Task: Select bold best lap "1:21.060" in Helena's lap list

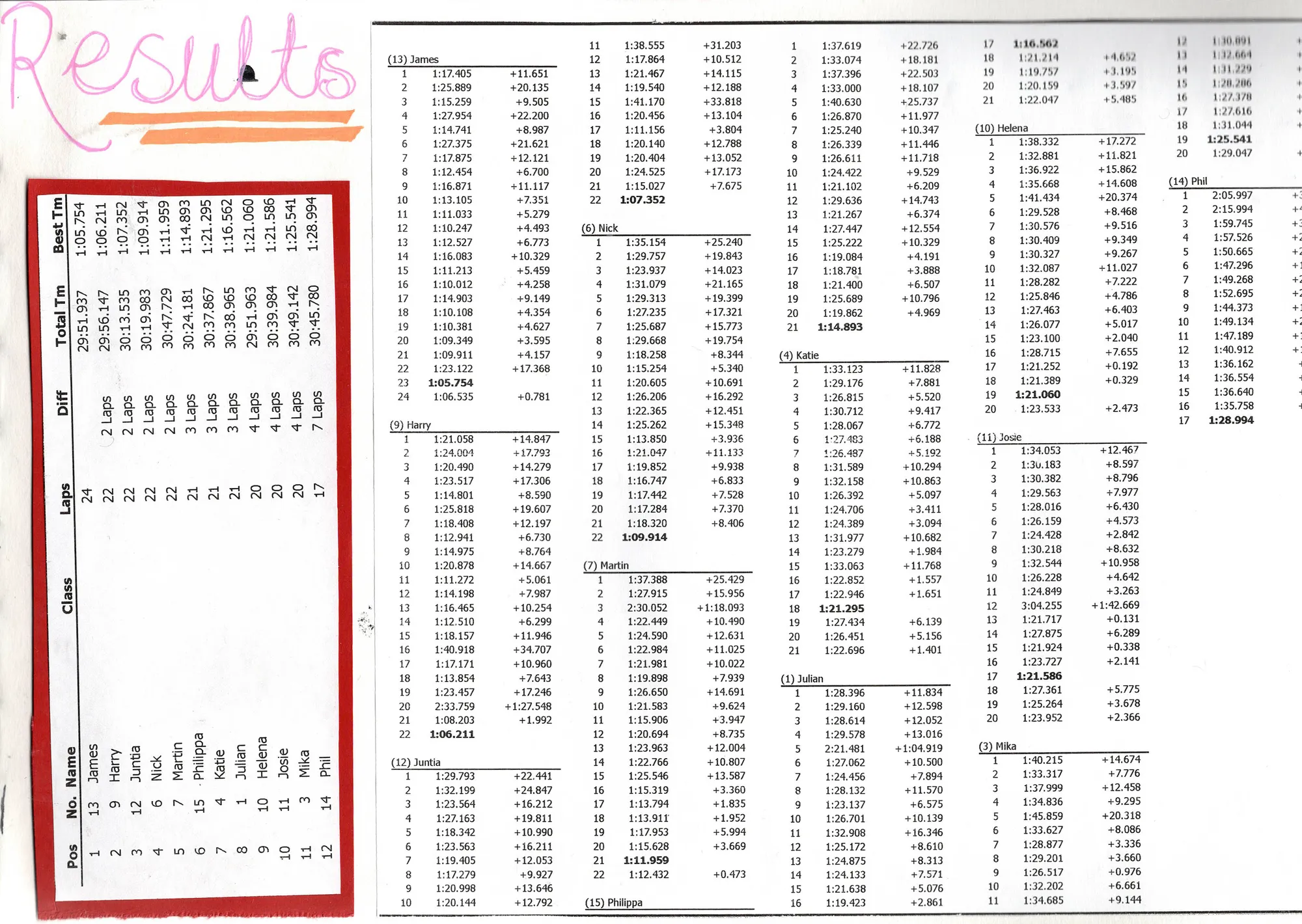Action: click(1037, 394)
